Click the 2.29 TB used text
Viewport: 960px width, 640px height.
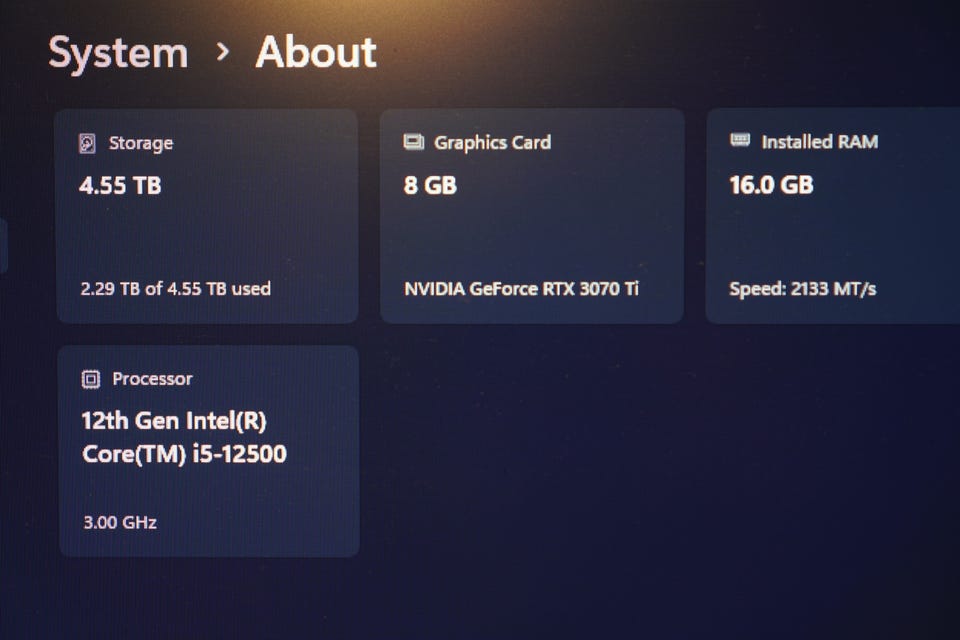(x=176, y=288)
